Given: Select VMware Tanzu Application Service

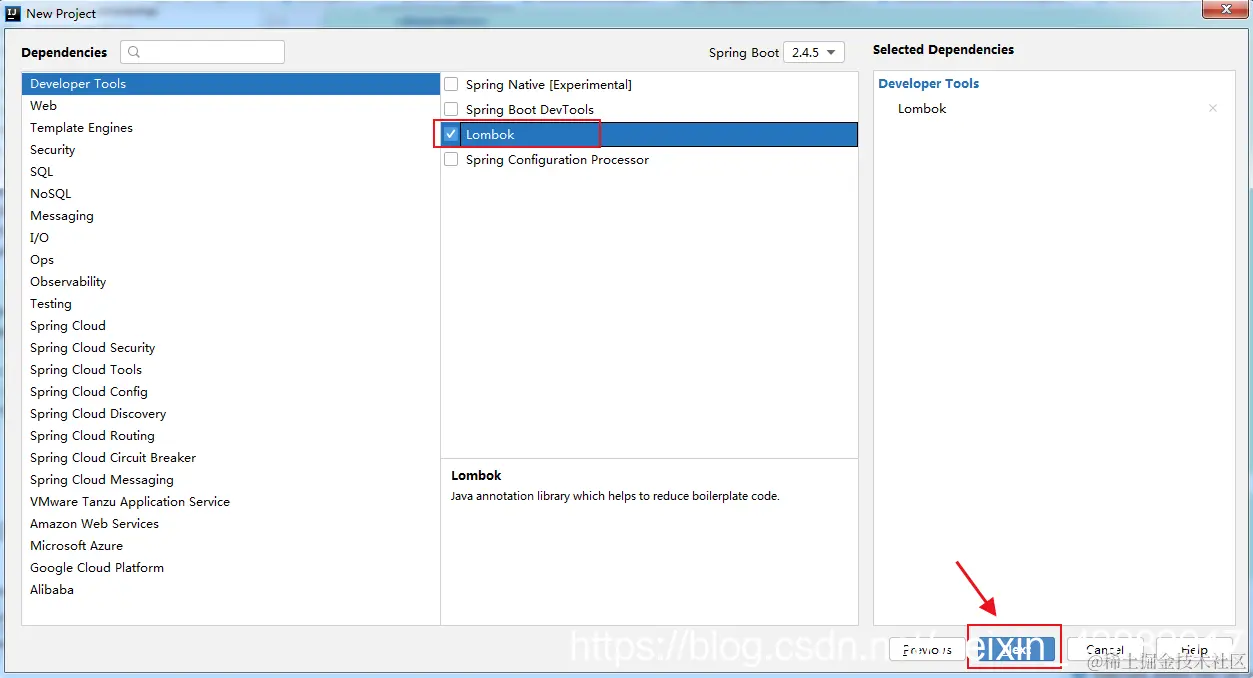Looking at the screenshot, I should [x=231, y=502].
